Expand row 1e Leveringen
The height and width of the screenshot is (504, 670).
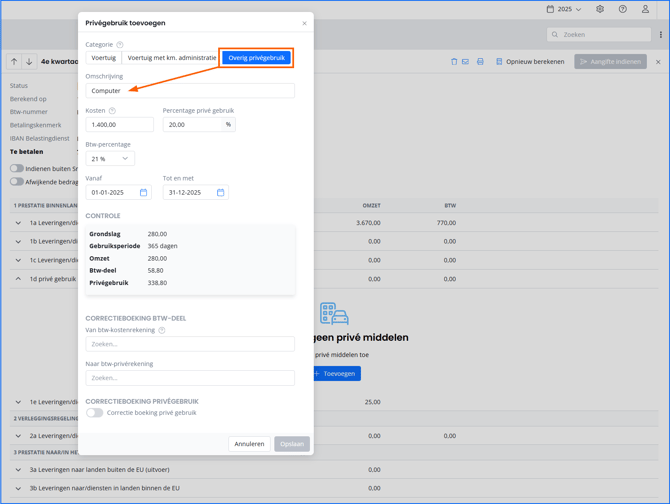(x=18, y=402)
